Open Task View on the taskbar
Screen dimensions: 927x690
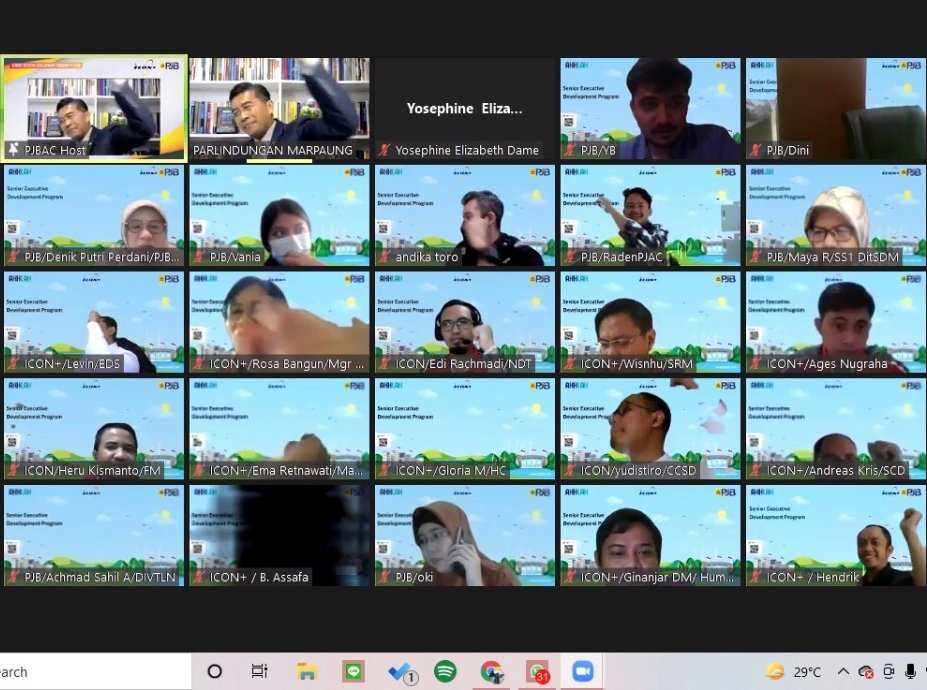coord(260,671)
